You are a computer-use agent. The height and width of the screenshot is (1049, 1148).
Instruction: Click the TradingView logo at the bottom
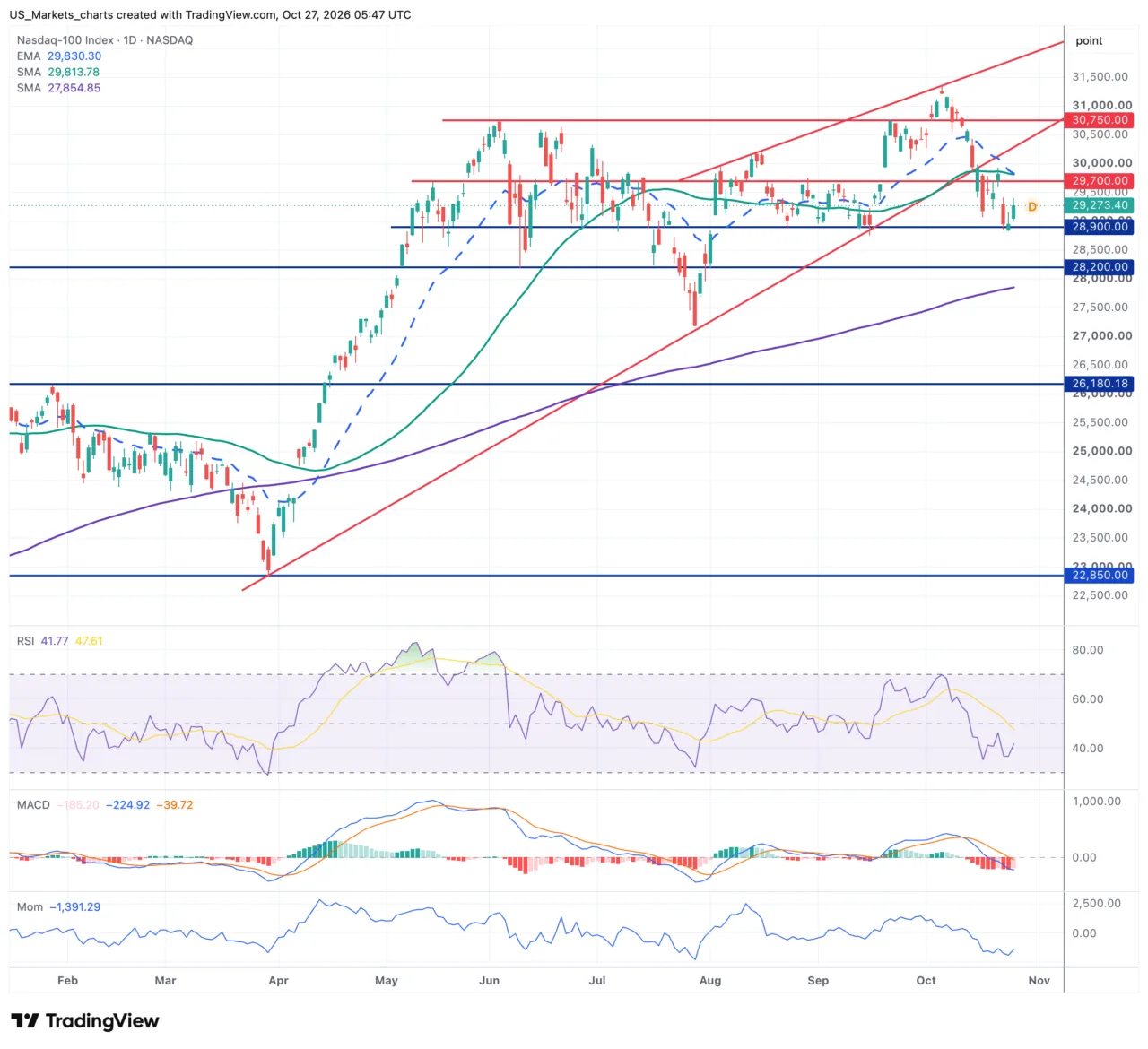[85, 1020]
